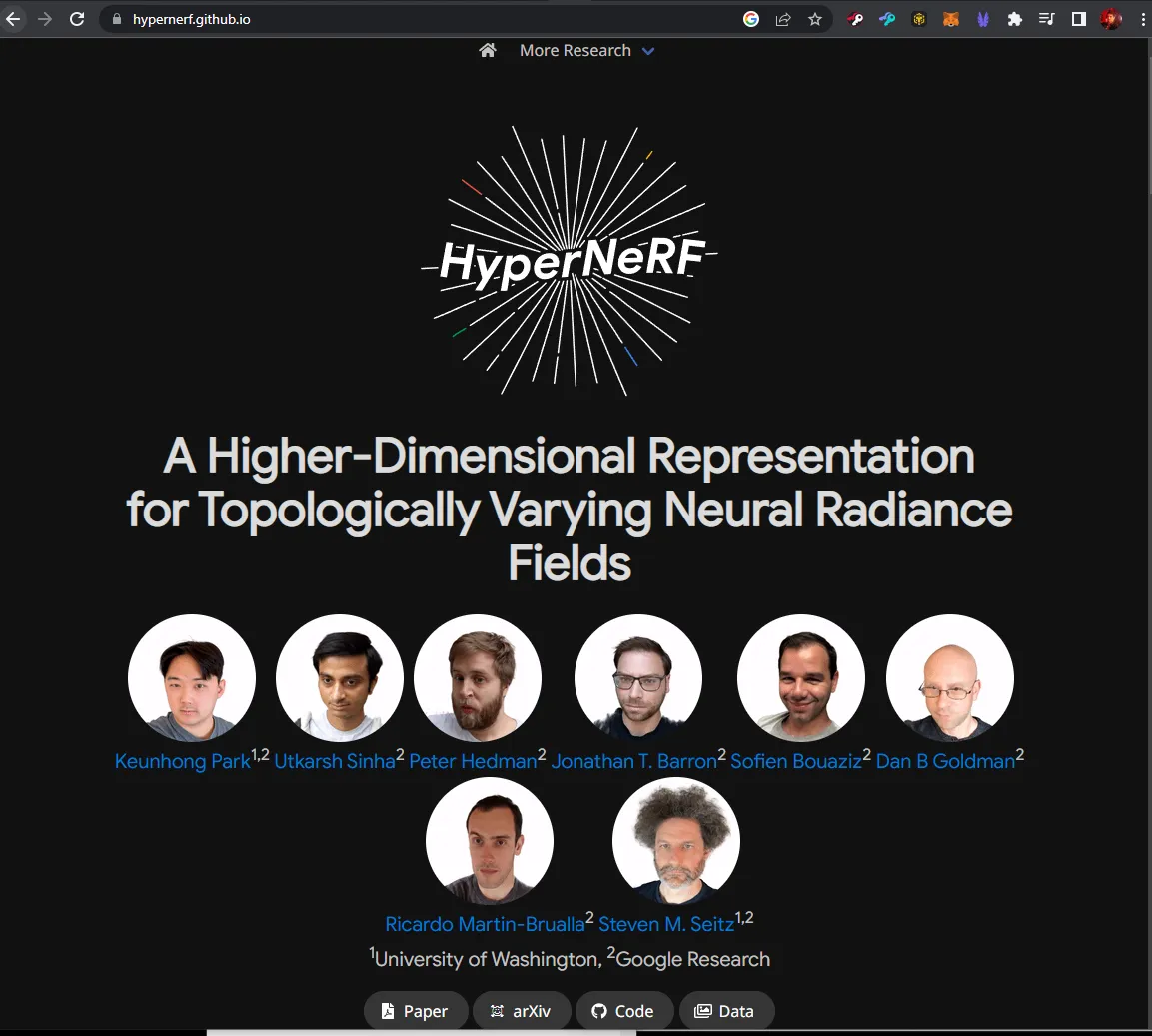Open the red key extension icon
1152x1036 pixels.
(x=854, y=19)
